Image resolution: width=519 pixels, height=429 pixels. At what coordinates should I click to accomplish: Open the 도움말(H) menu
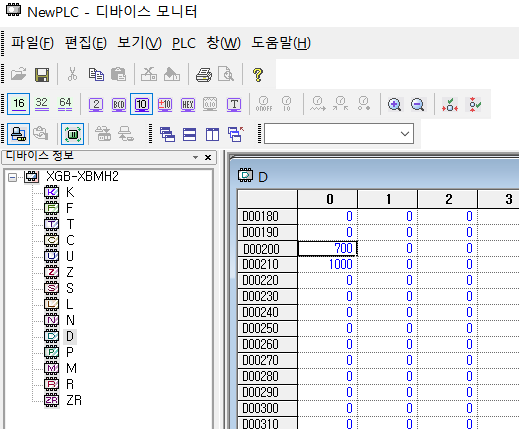pyautogui.click(x=281, y=43)
